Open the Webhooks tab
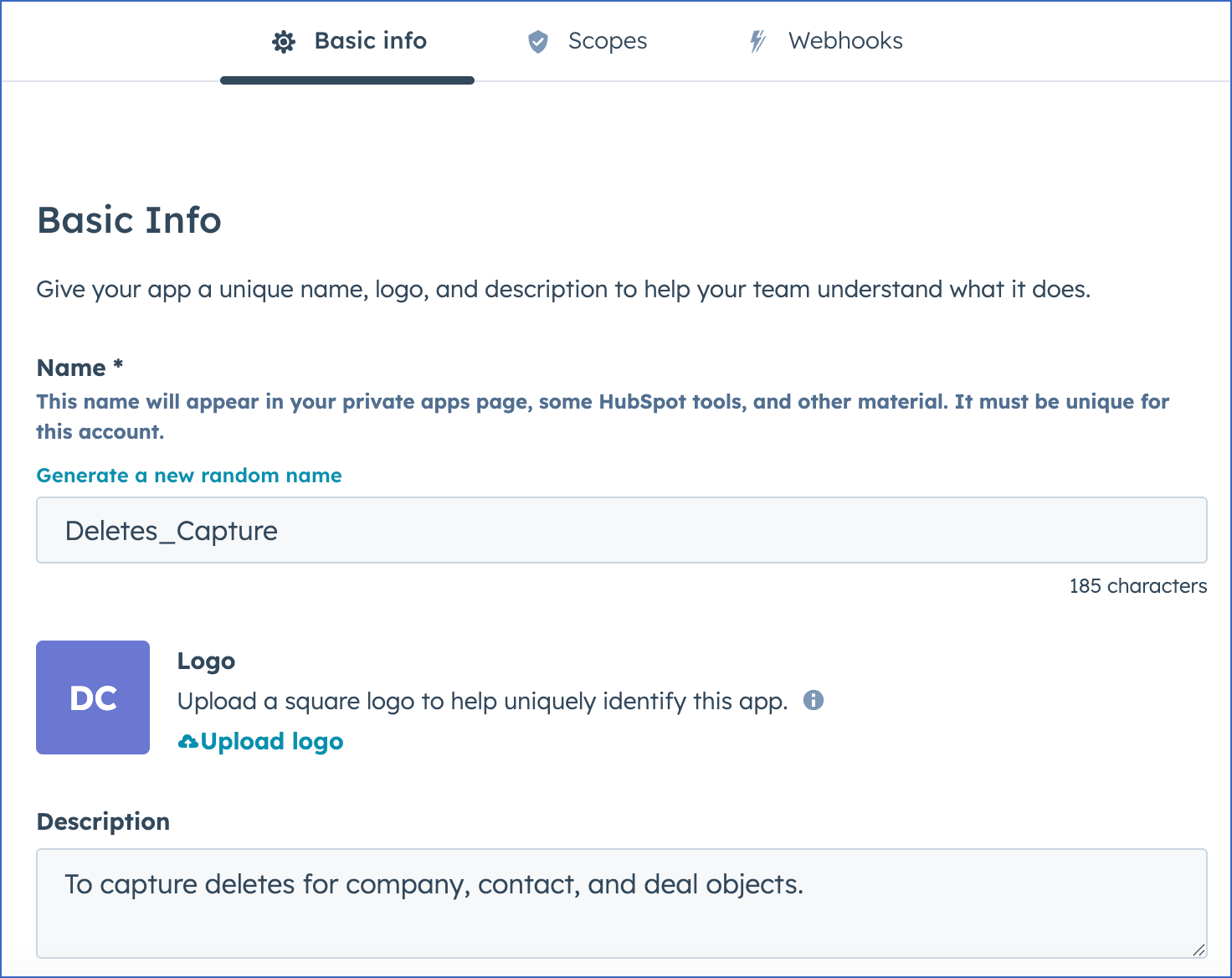Viewport: 1232px width, 978px height. pyautogui.click(x=845, y=41)
